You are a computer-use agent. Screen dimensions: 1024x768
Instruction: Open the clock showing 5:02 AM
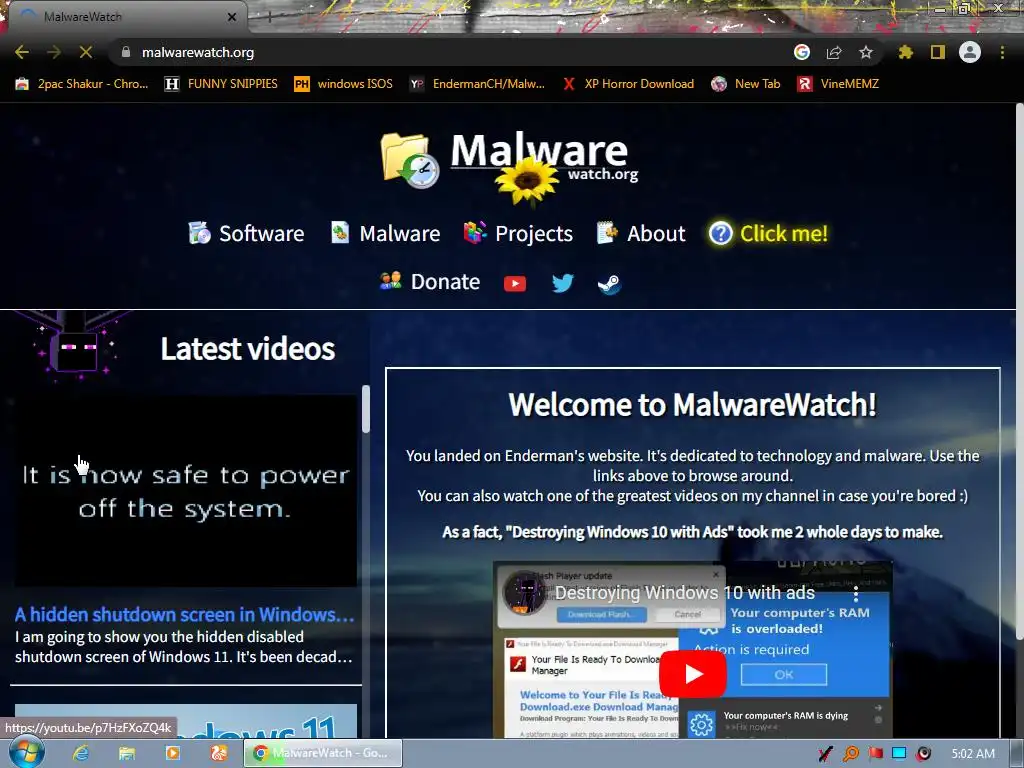(x=973, y=754)
